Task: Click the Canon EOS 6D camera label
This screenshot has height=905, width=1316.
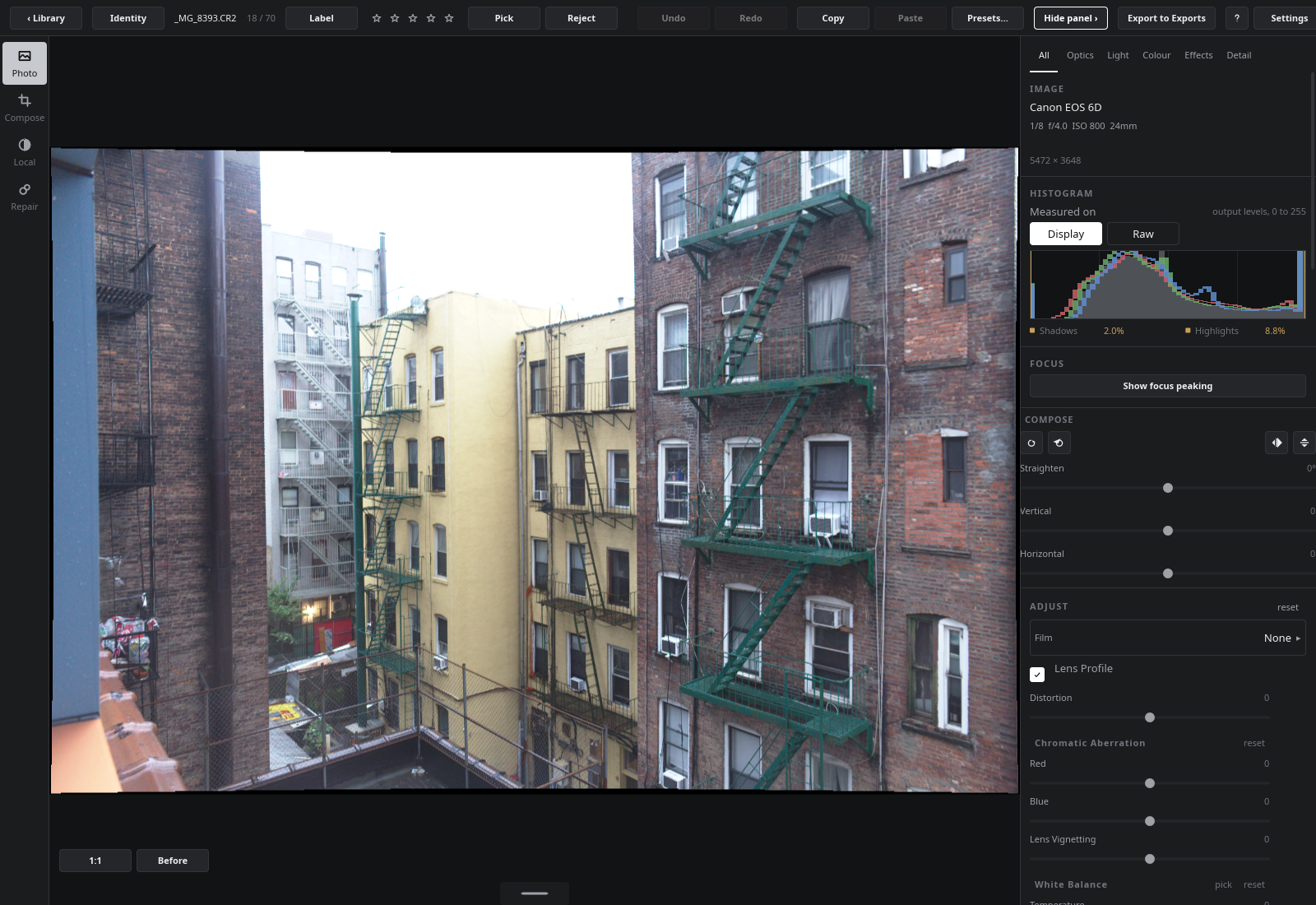Action: (x=1065, y=107)
